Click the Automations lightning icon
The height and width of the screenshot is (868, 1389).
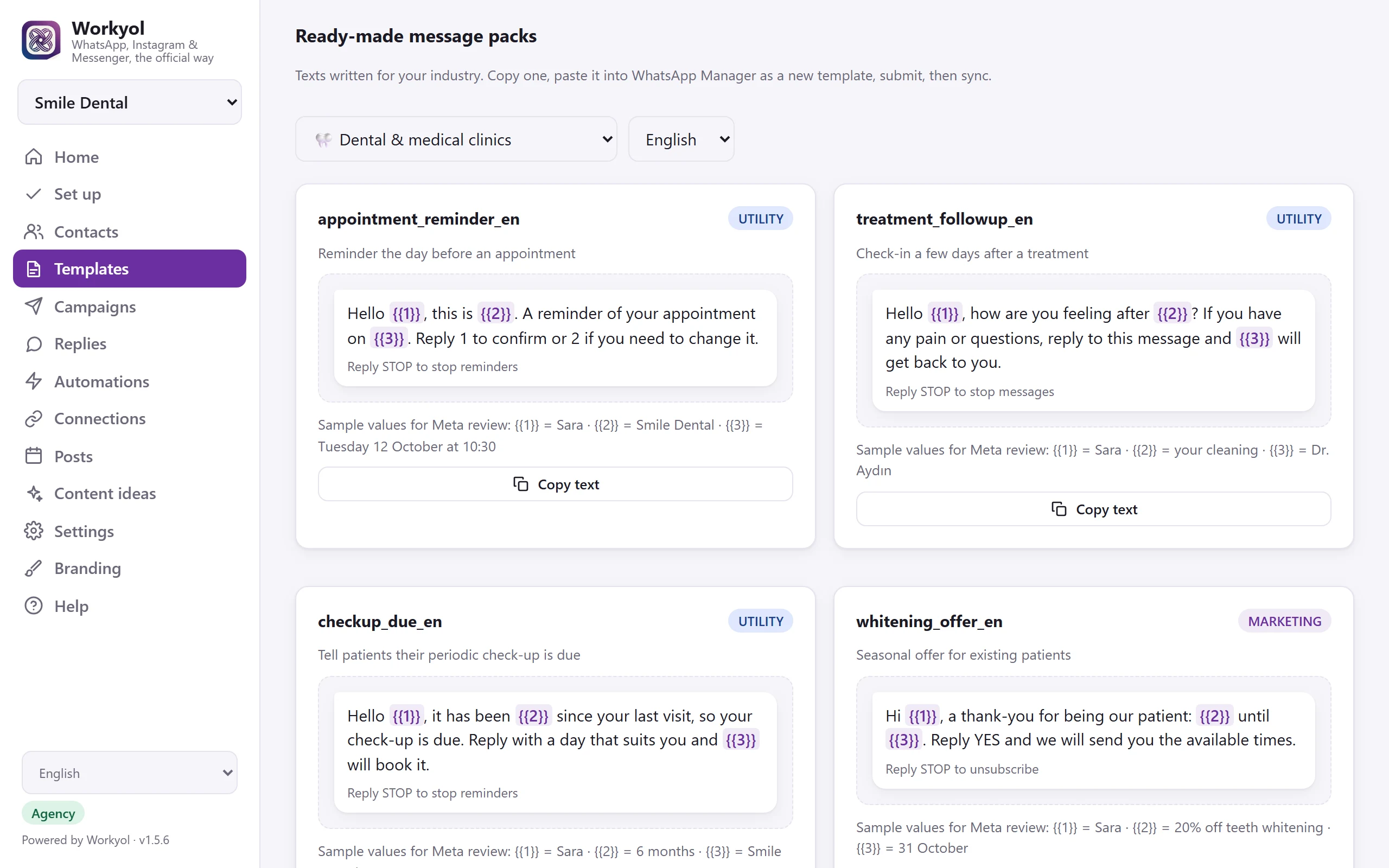(x=34, y=382)
